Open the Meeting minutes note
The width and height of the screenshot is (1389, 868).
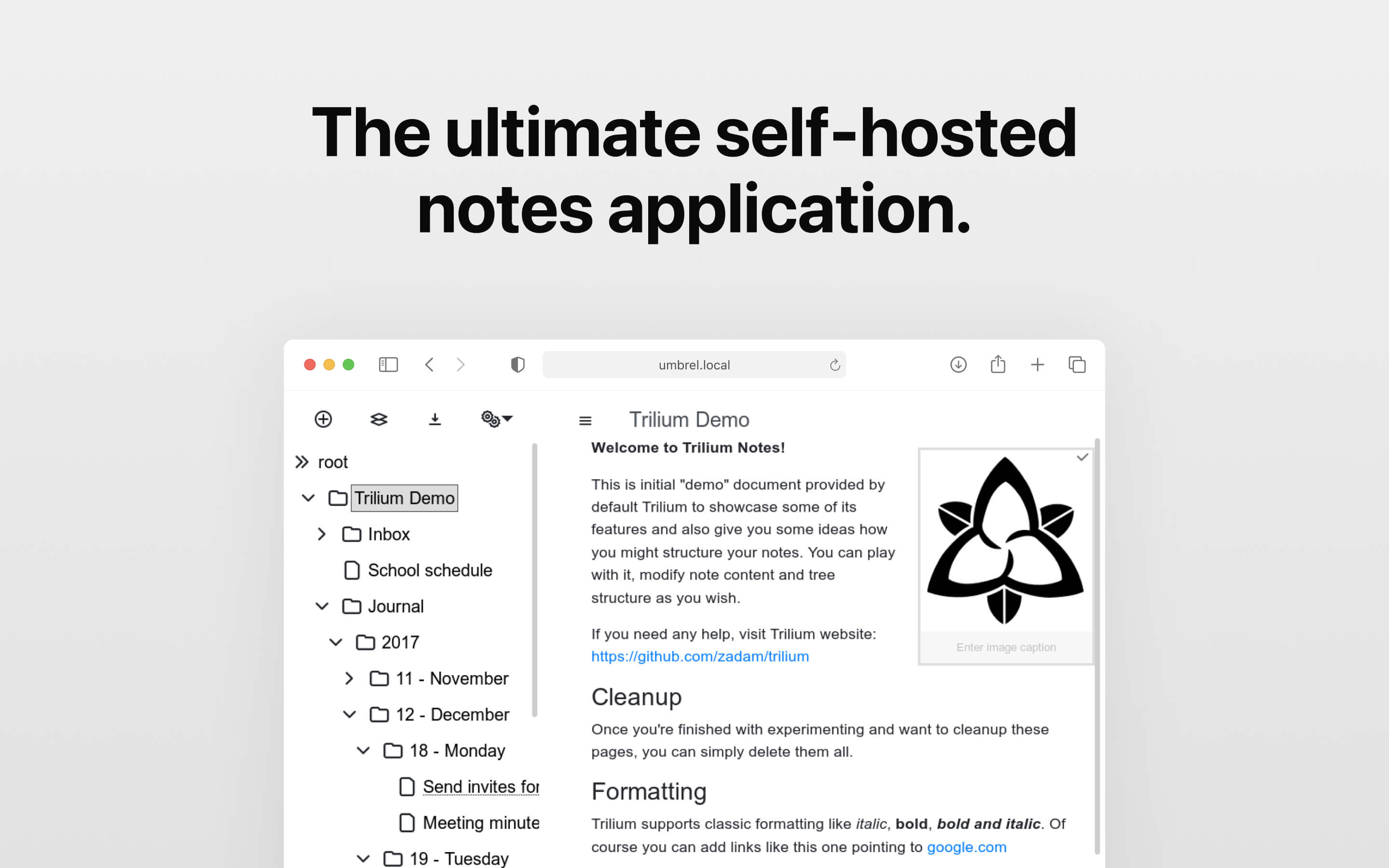tap(481, 822)
